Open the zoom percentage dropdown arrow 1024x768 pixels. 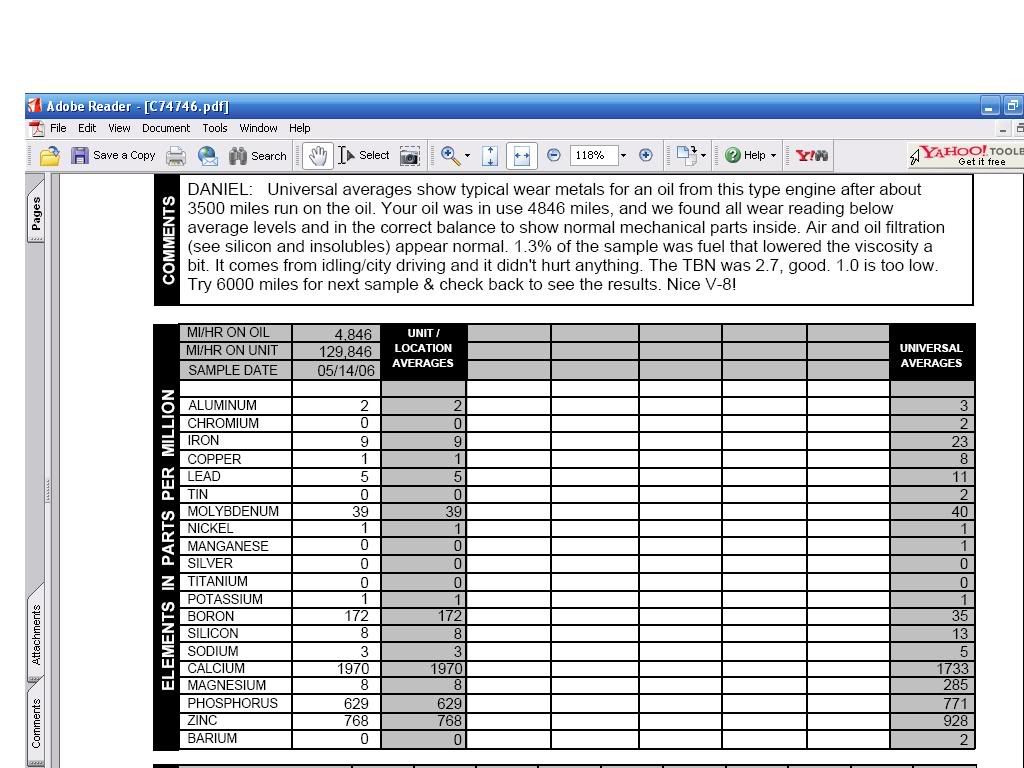623,155
